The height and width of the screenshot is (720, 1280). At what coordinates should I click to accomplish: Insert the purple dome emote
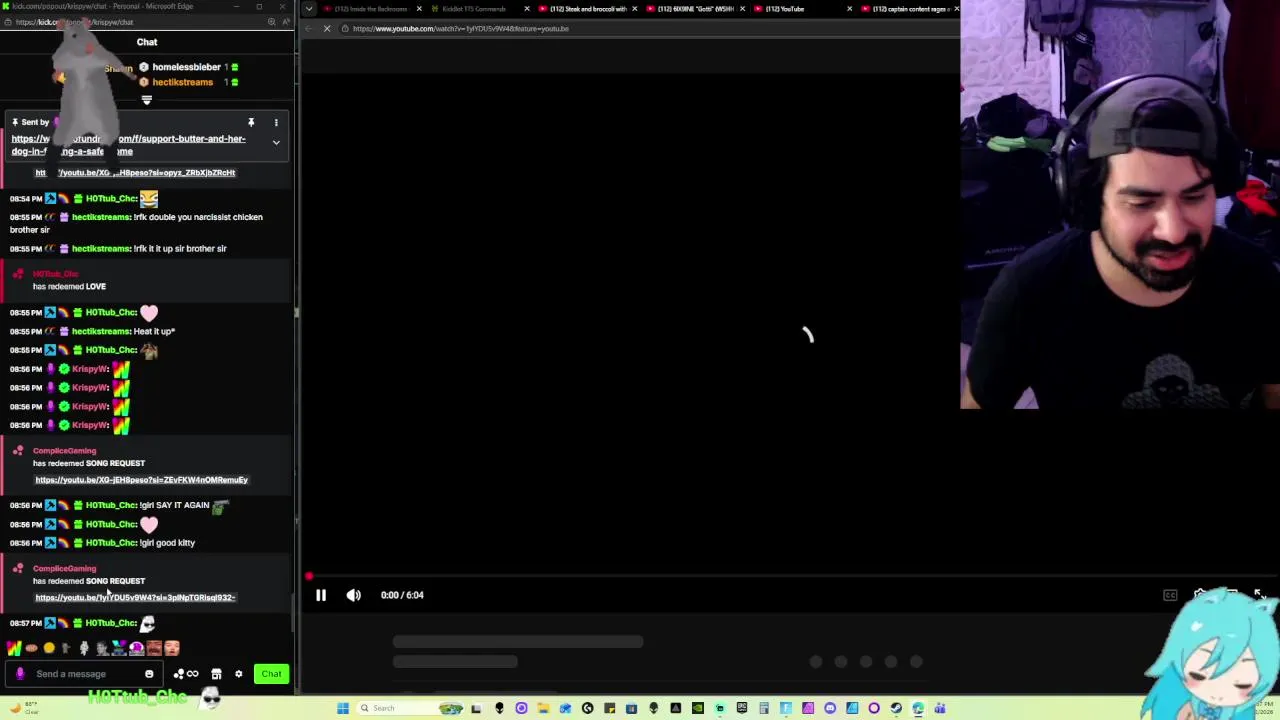(x=136, y=648)
